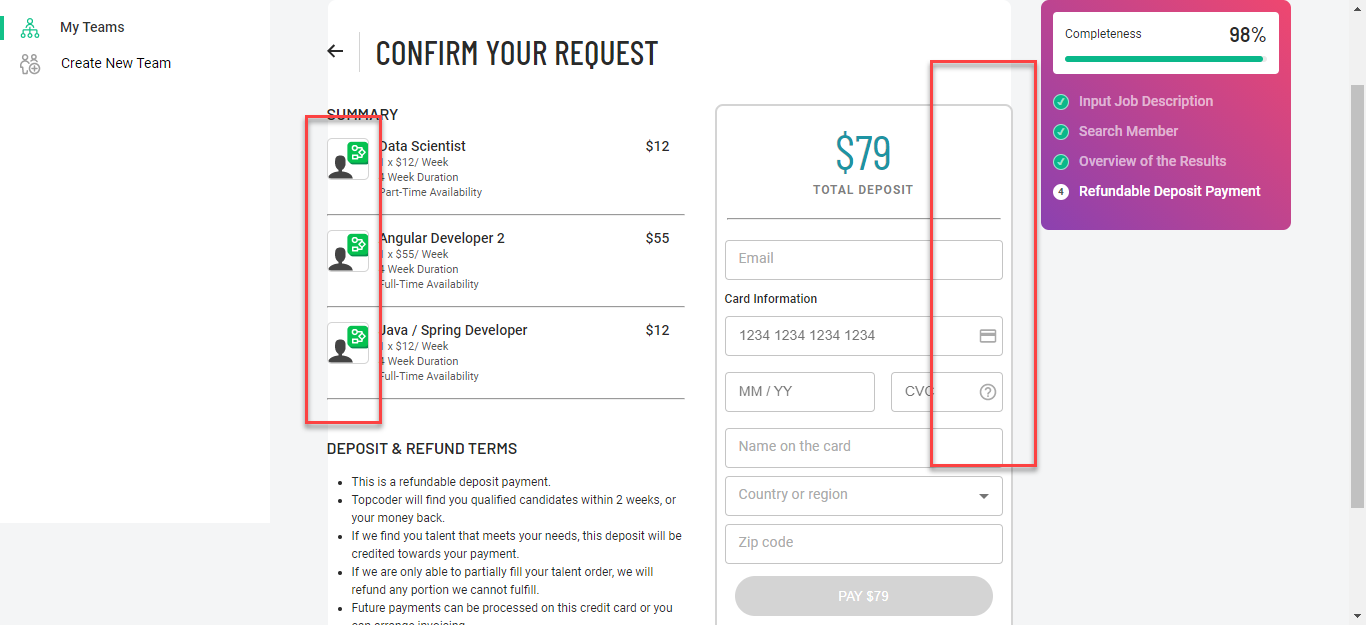
Task: Click the Data Scientist role avatar icon
Action: coord(348,159)
